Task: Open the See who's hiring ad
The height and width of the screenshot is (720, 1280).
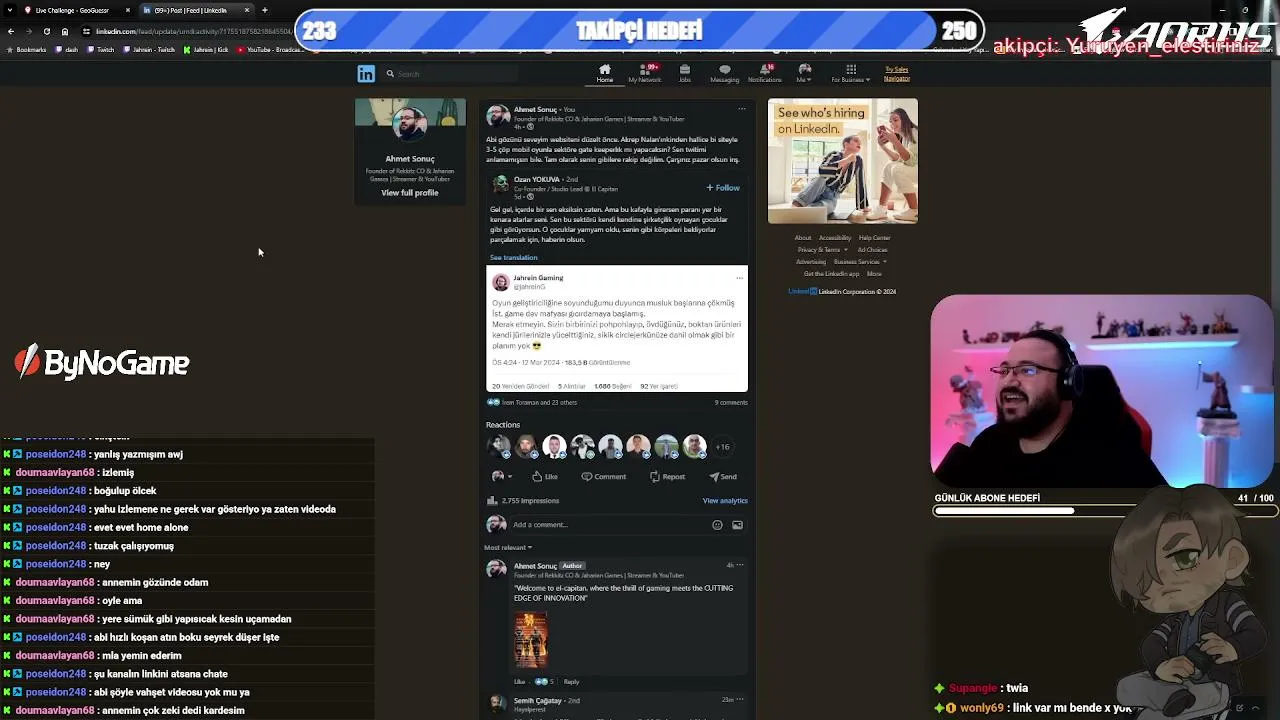Action: (x=843, y=161)
